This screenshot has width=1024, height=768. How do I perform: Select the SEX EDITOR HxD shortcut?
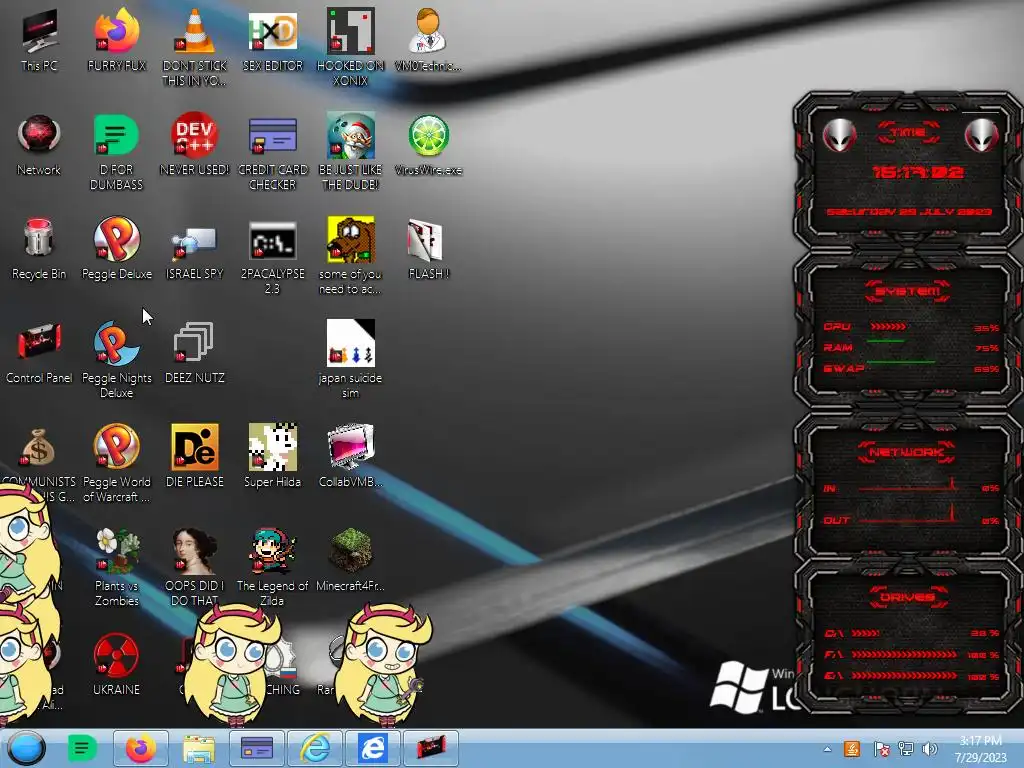pyautogui.click(x=272, y=39)
